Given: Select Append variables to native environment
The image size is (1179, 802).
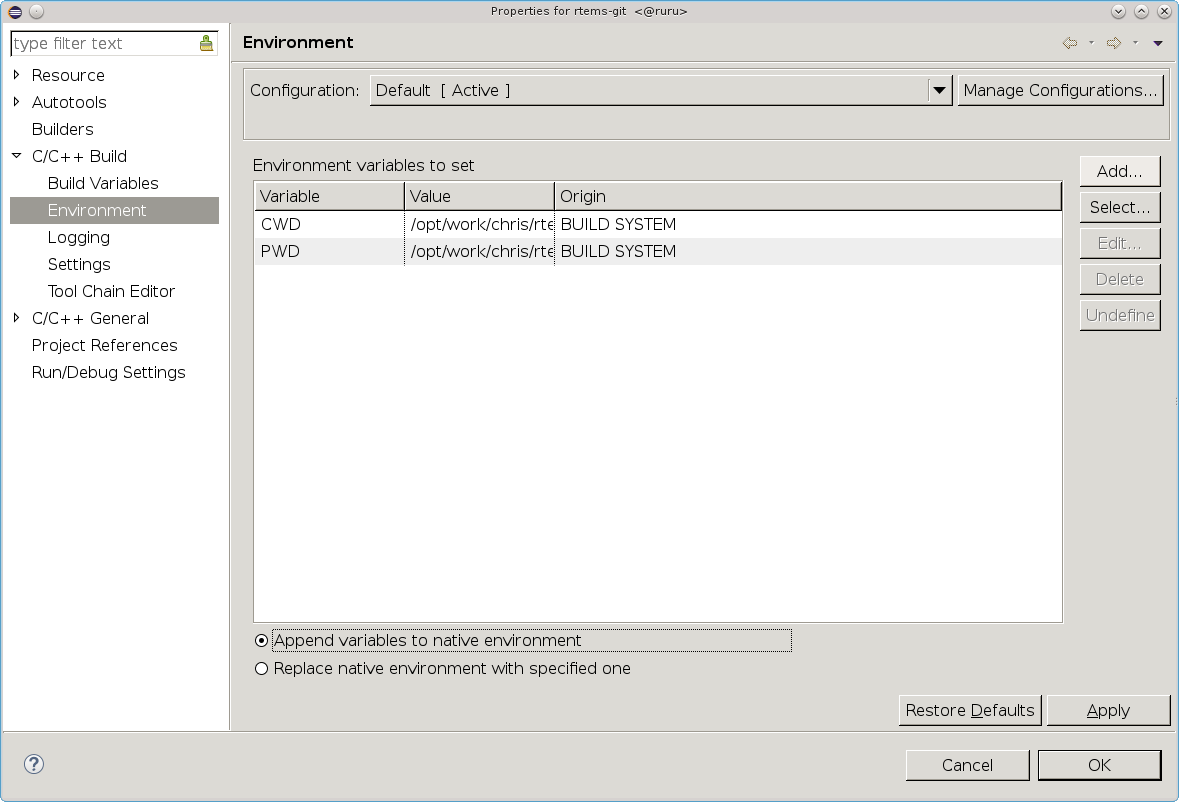Looking at the screenshot, I should tap(262, 641).
